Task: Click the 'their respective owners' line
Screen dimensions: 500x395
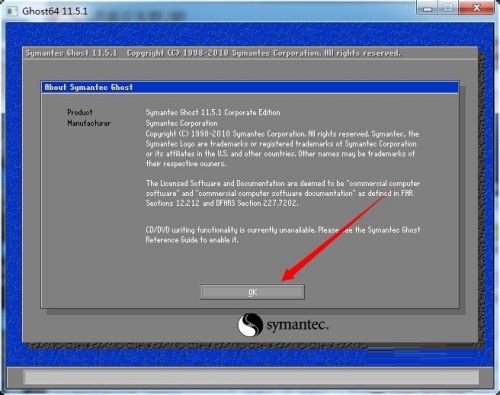Action: (x=186, y=164)
